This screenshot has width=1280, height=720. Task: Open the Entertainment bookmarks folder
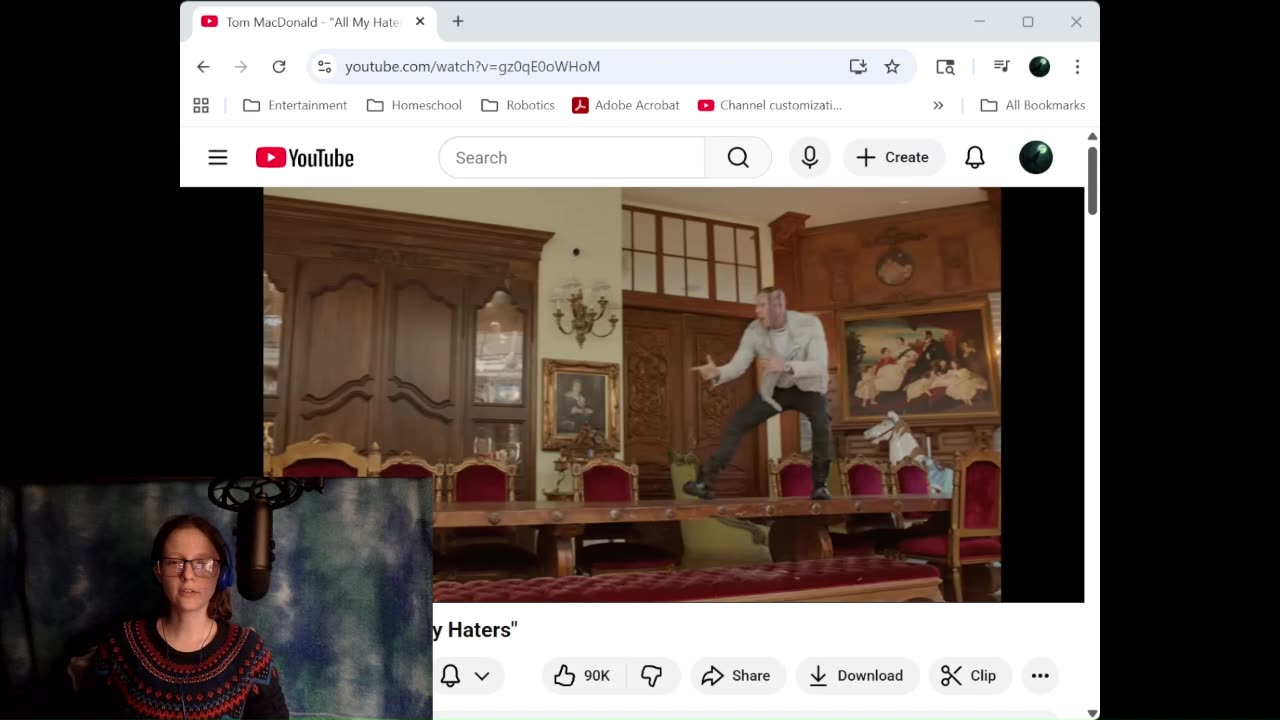point(295,105)
